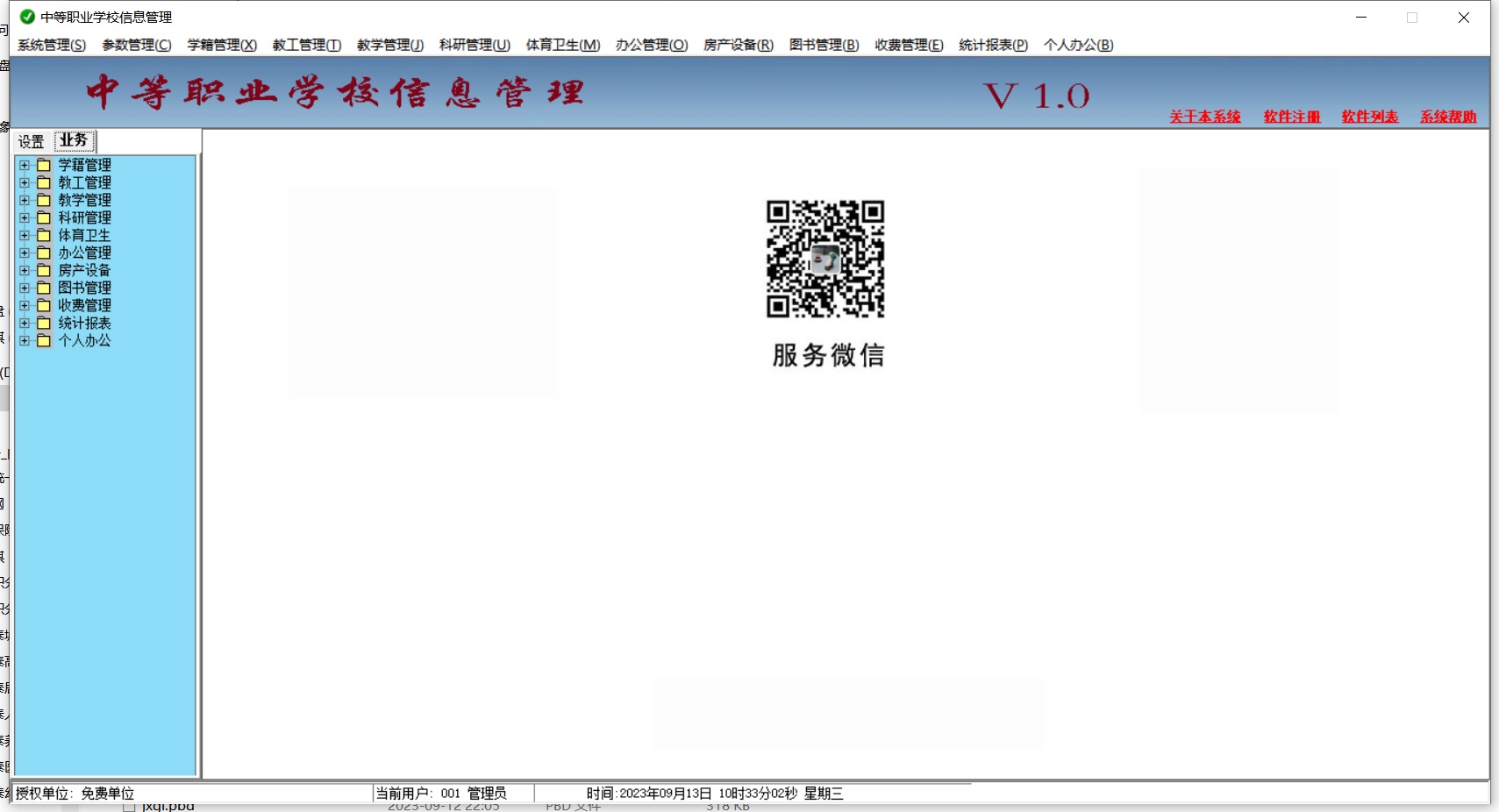The width and height of the screenshot is (1499, 812).
Task: Click the folder icon beside 个人办公
Action: pos(43,340)
